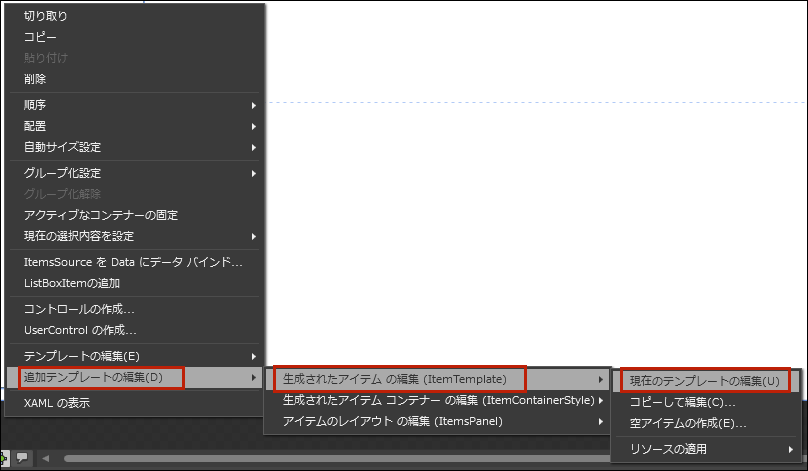Click 追加テンプレートの編集(D) menu item
This screenshot has height=471, width=808.
tap(134, 377)
